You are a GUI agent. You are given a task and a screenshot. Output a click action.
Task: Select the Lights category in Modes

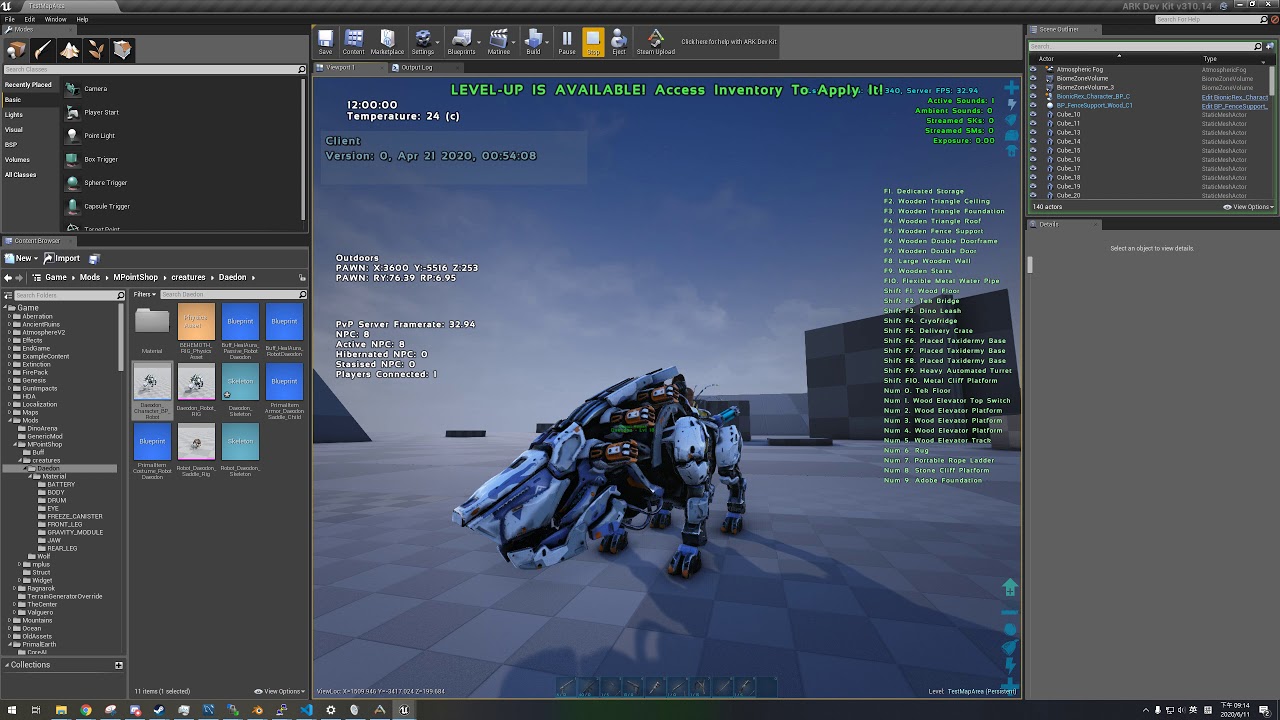[14, 114]
